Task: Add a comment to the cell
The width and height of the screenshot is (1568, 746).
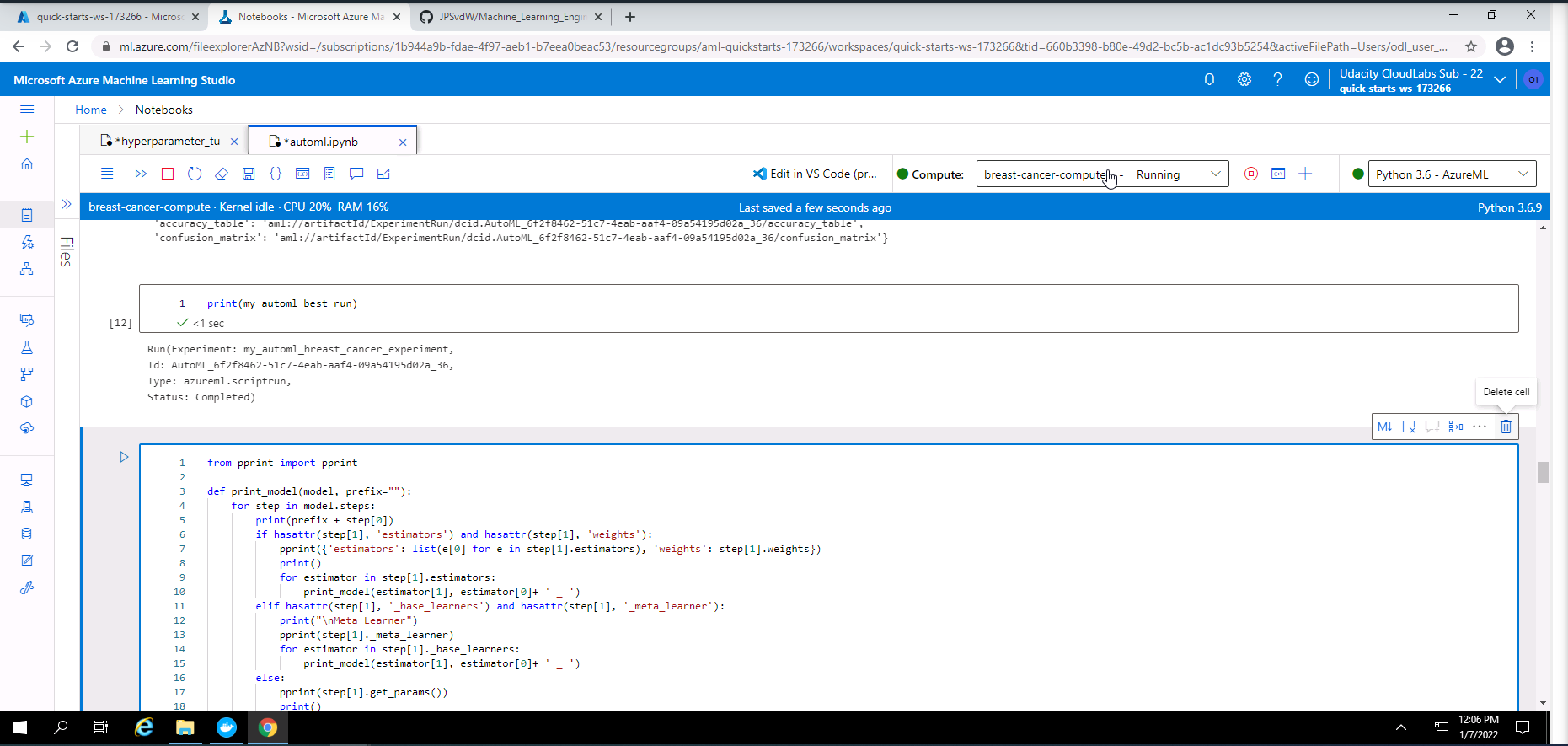Action: pos(1432,427)
